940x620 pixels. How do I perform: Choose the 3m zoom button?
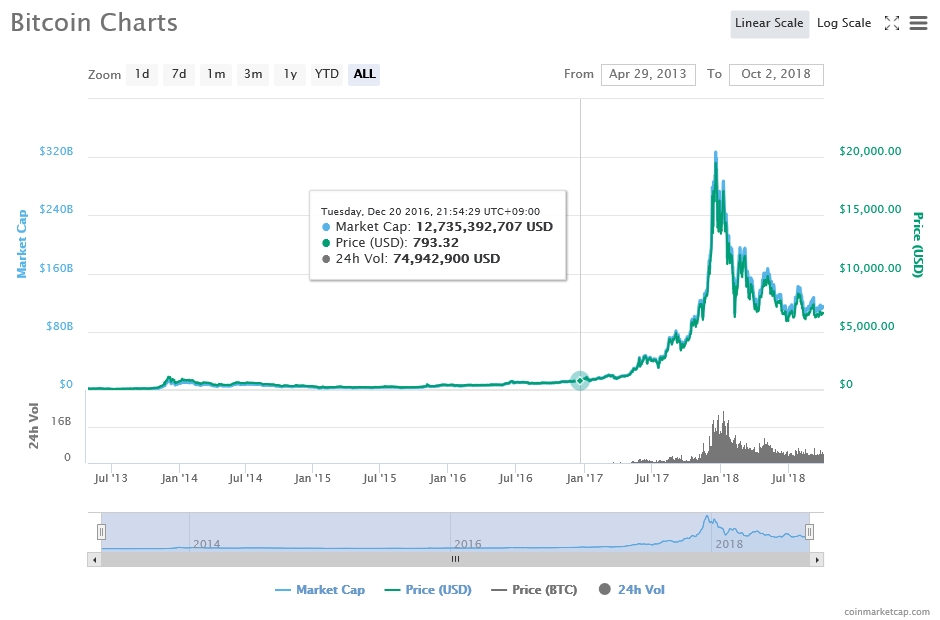pos(253,74)
